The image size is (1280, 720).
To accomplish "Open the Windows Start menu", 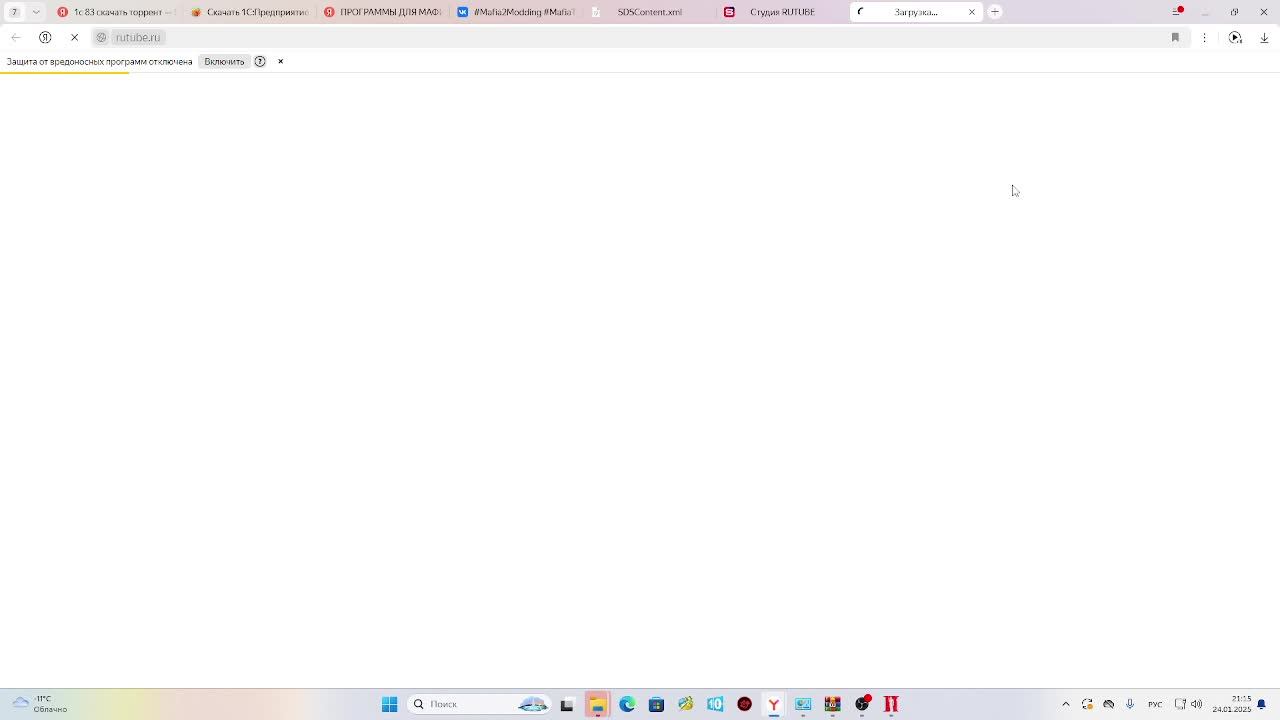I will tap(389, 704).
